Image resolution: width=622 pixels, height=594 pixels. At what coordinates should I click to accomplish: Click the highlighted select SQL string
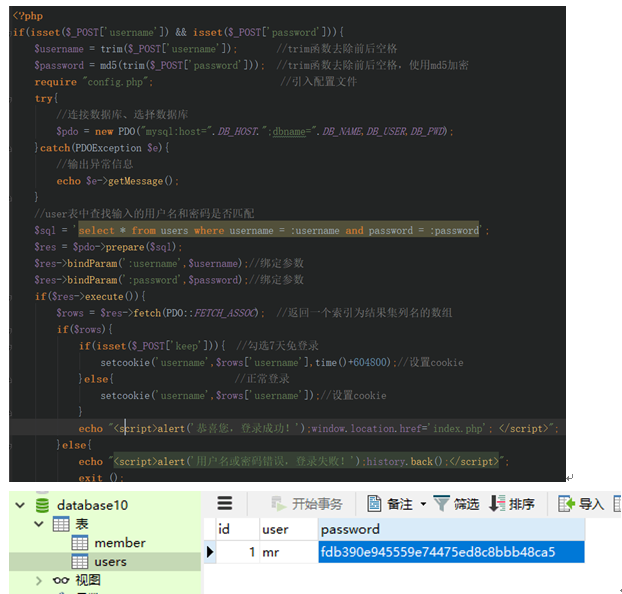point(278,230)
